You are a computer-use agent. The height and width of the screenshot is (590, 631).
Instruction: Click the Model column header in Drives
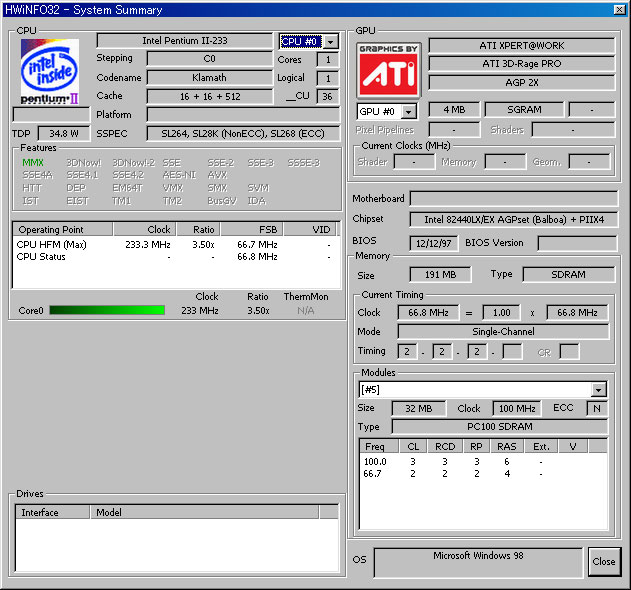pos(204,512)
